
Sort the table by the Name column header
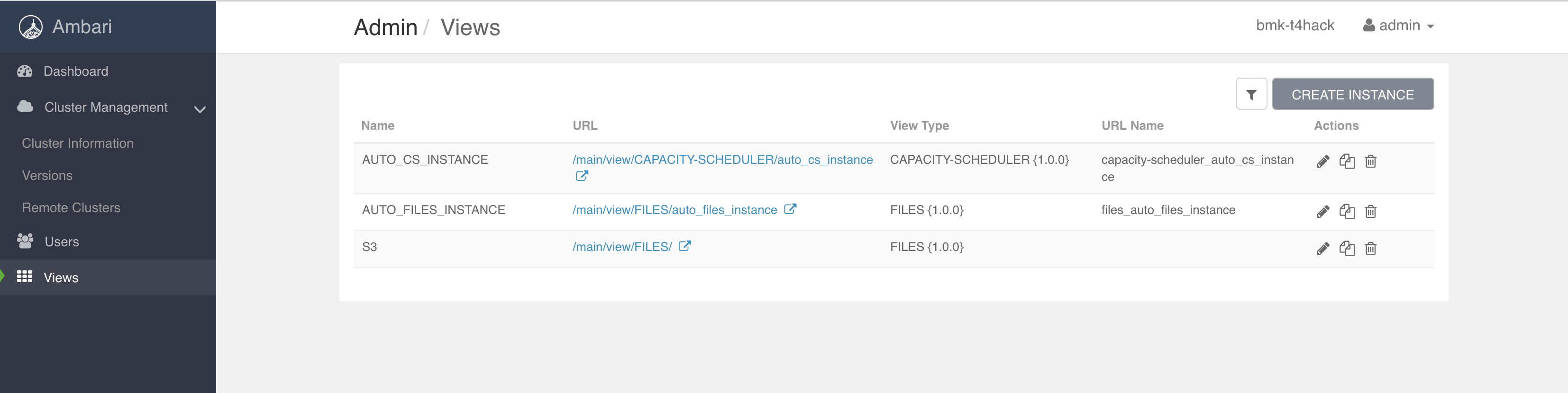click(378, 125)
